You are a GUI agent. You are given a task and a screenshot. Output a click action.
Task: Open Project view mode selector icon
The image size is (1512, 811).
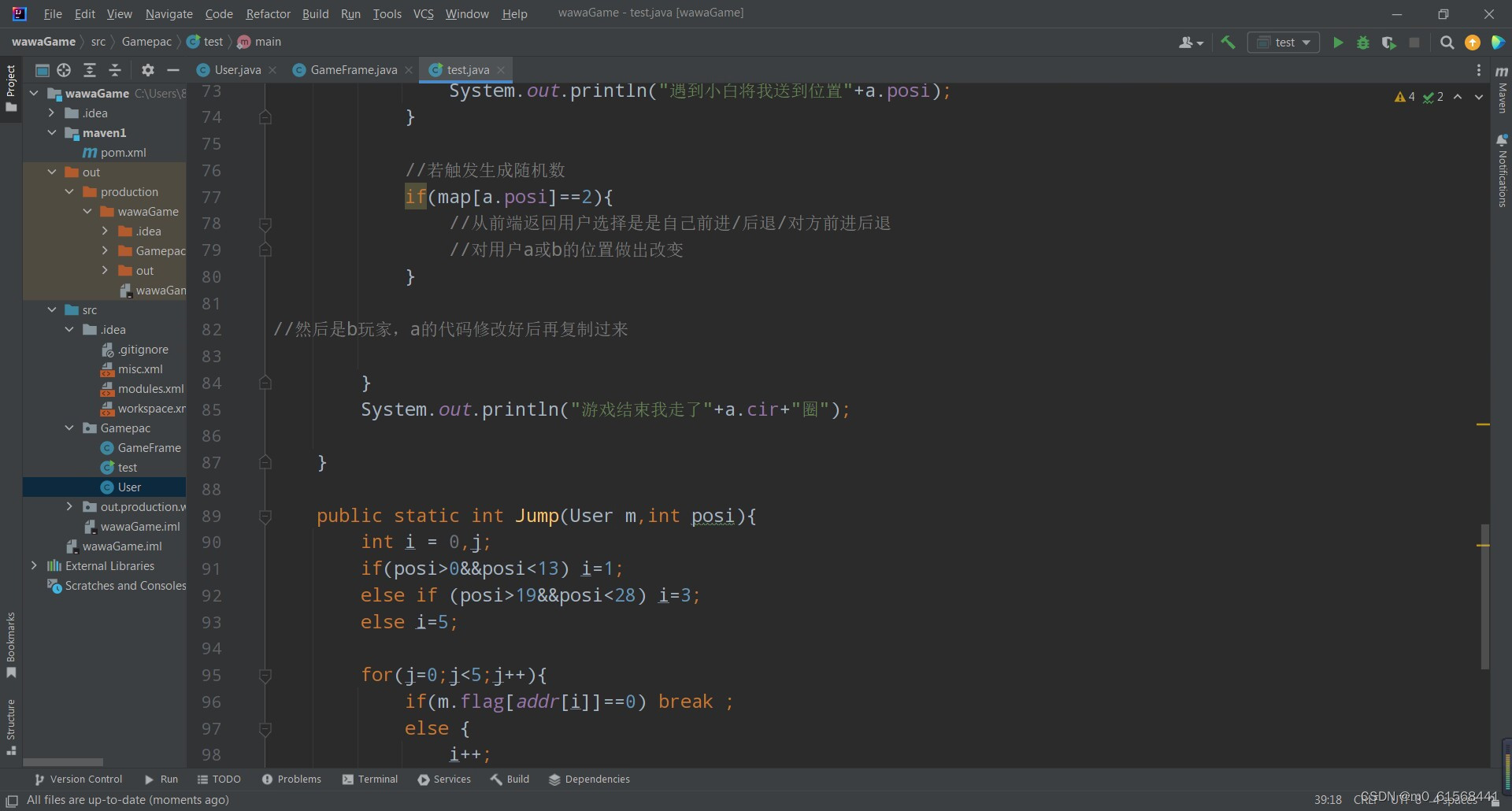43,70
